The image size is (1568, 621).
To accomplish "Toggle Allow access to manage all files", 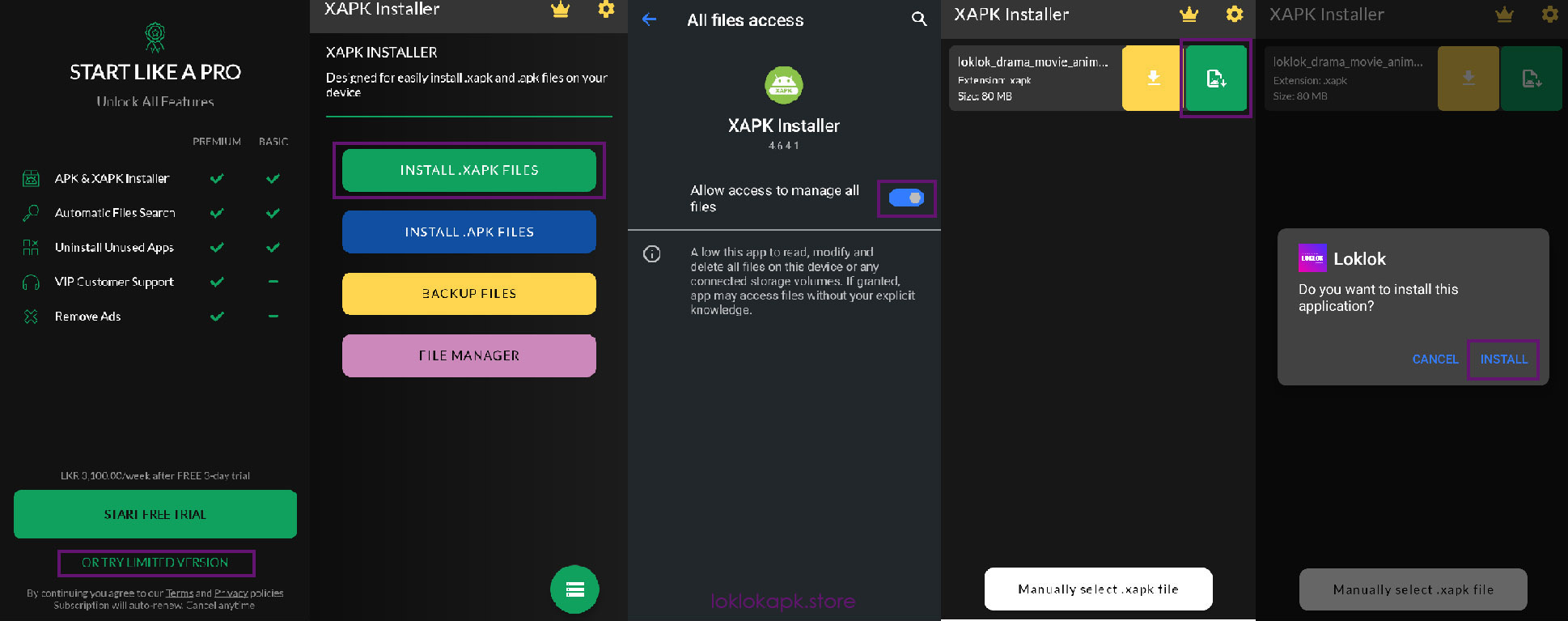I will point(906,198).
